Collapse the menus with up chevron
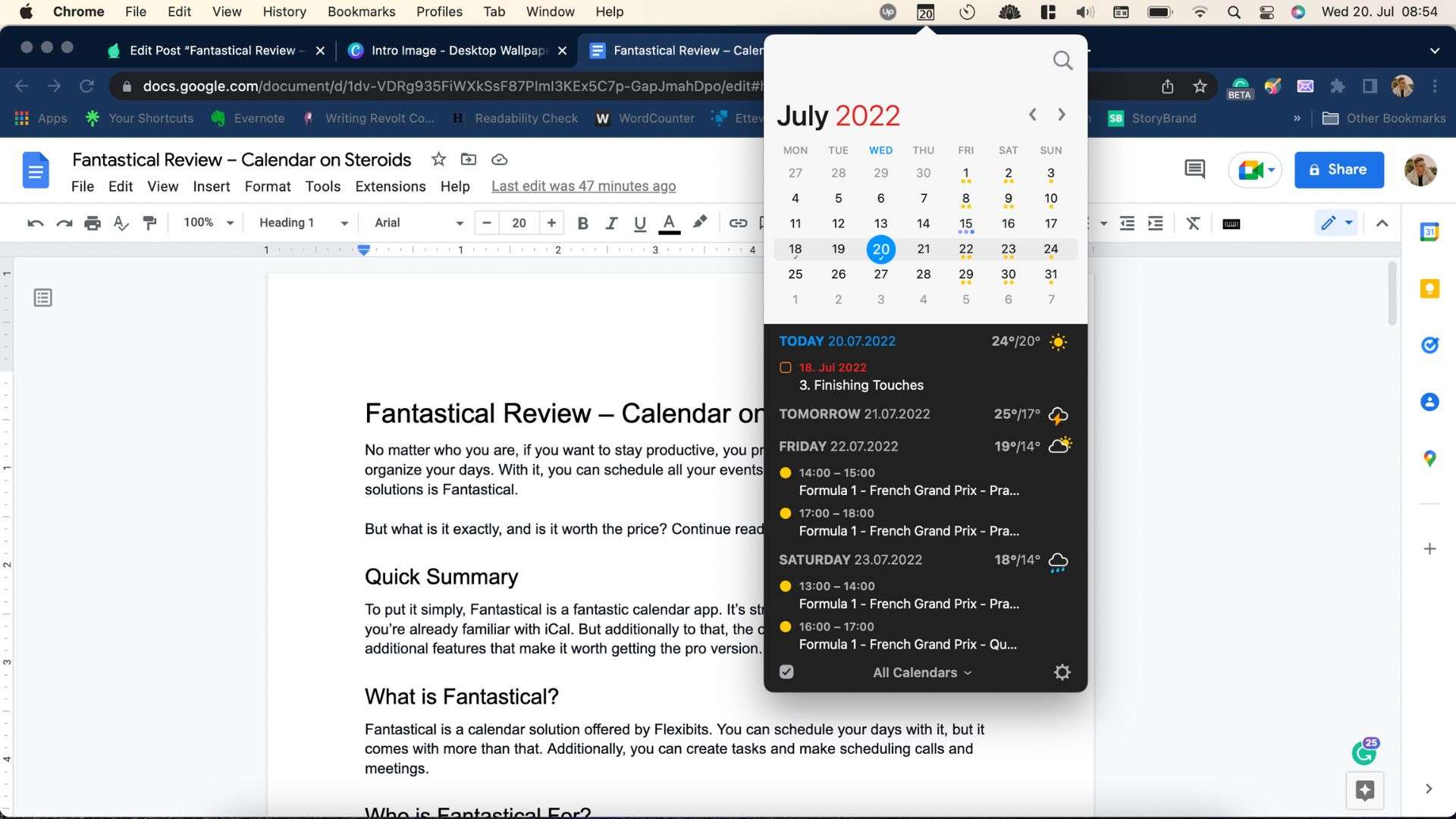 [1382, 223]
